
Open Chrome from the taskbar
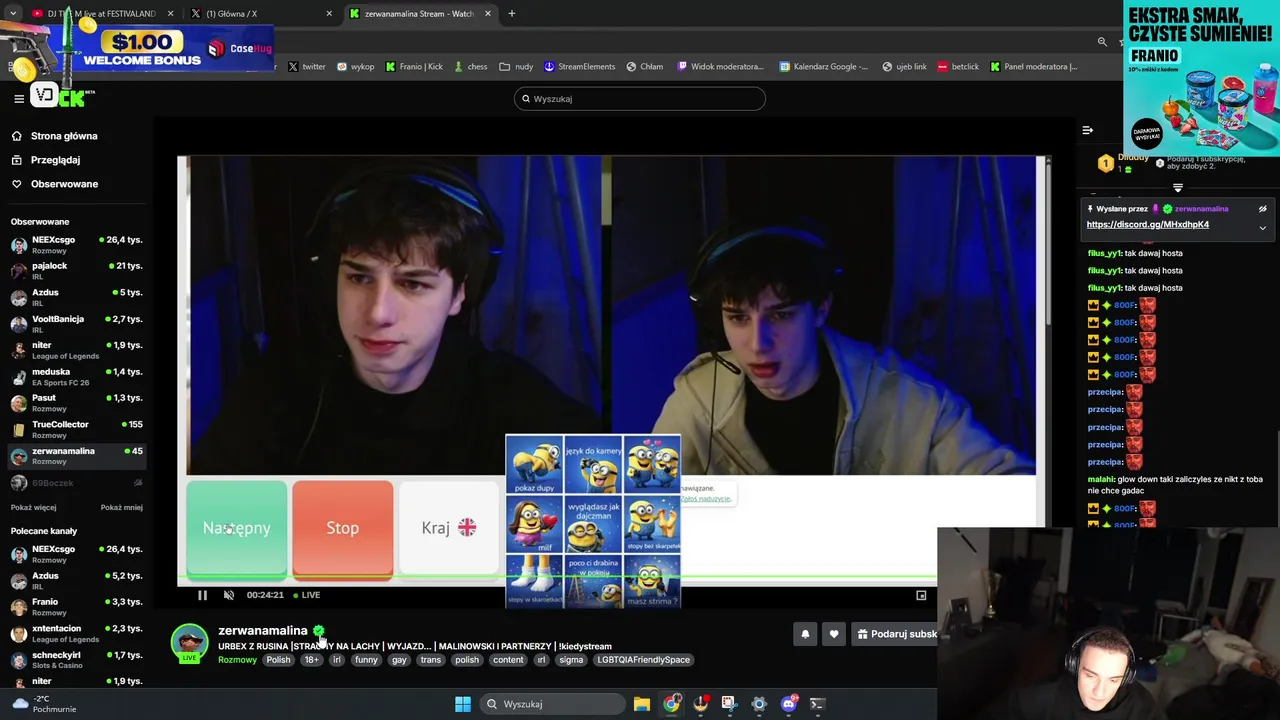[x=671, y=704]
